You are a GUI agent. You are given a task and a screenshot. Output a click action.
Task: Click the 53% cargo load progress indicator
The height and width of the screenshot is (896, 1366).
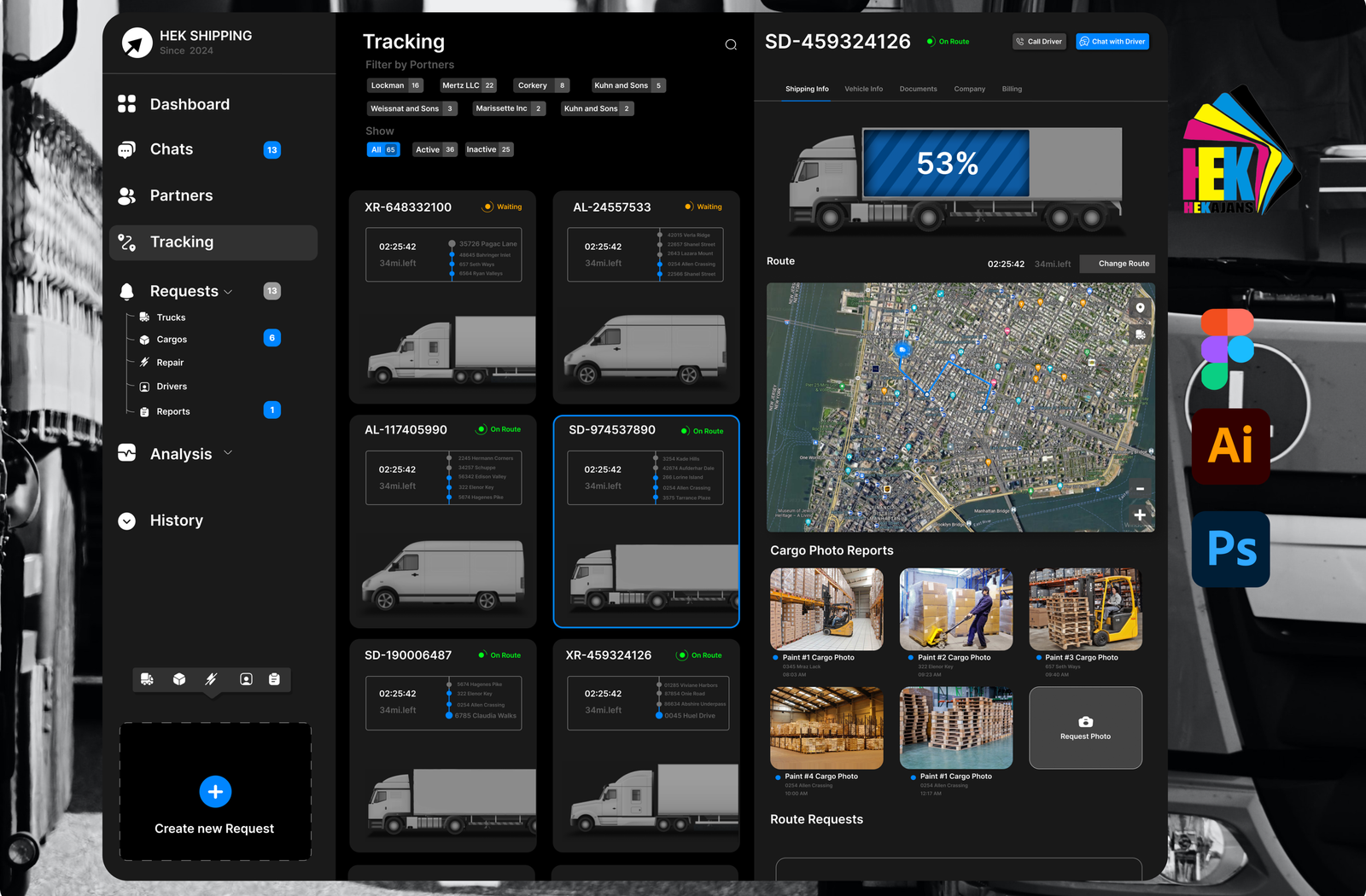tap(946, 163)
